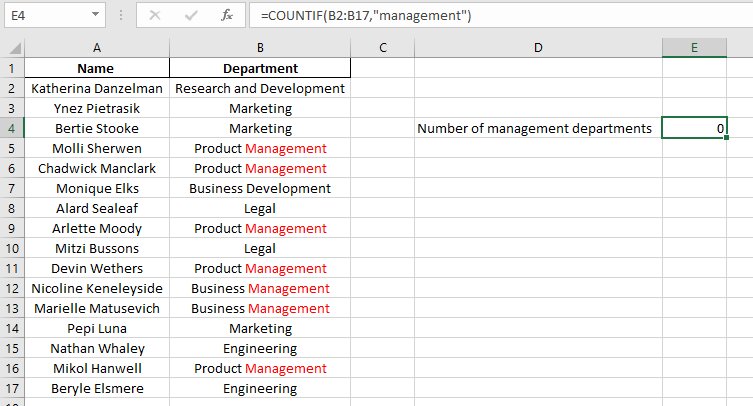Select column C header
The width and height of the screenshot is (753, 406).
coord(383,48)
